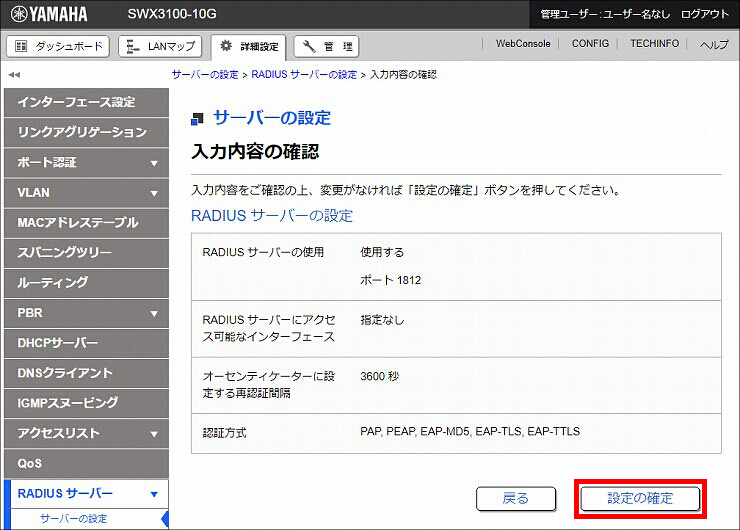
Task: Collapse RADIUS サーバー dropdown arrow
Action: tap(154, 495)
